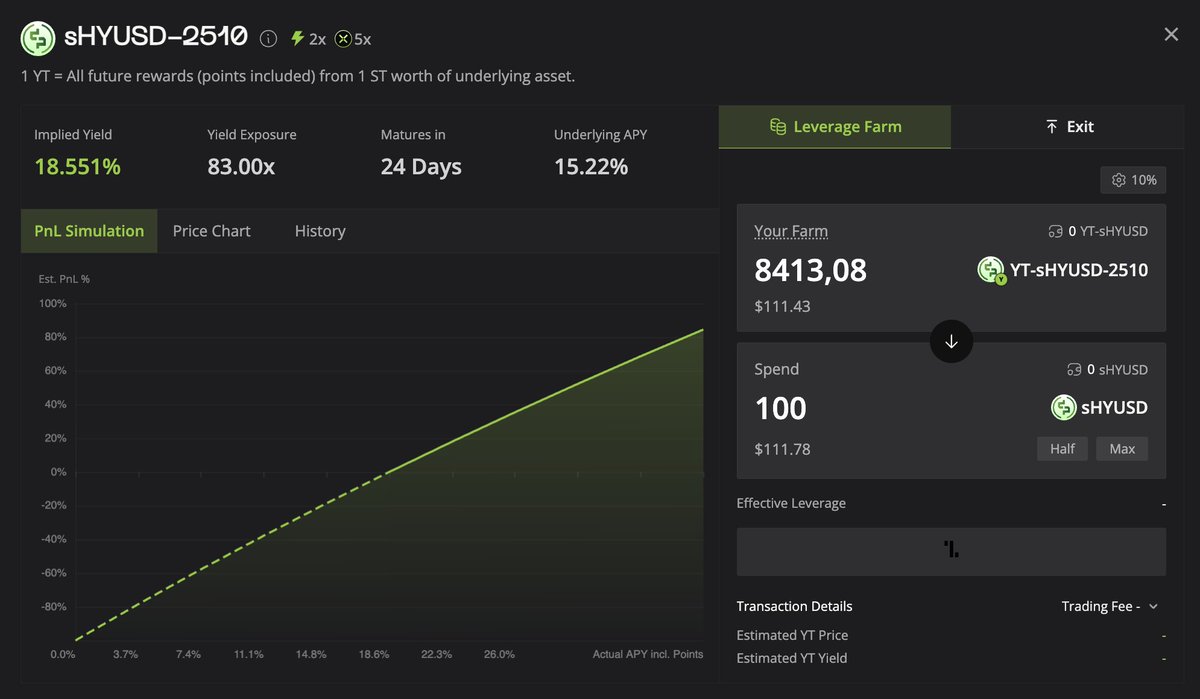
Task: Select the PnL Simulation tab
Action: point(89,231)
